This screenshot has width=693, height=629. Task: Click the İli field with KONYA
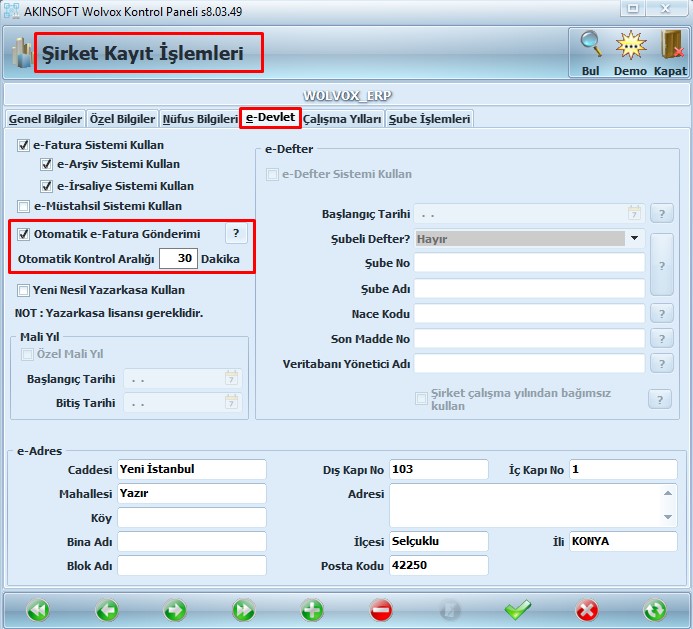[623, 541]
